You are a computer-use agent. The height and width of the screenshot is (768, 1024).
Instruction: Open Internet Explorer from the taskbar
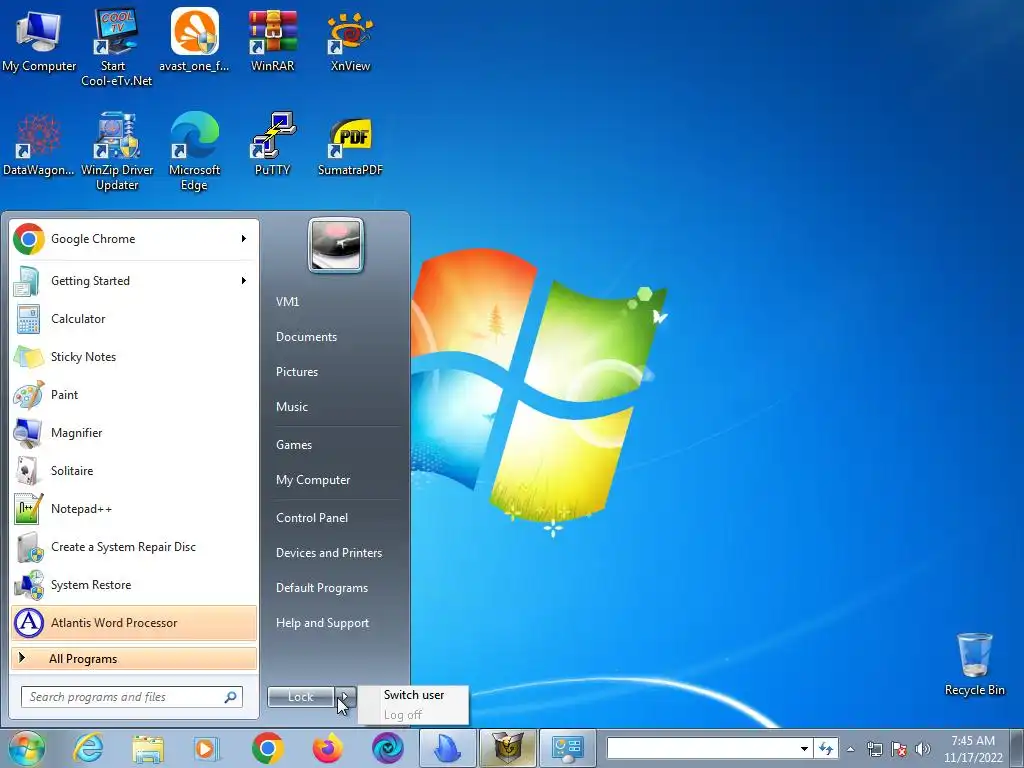tap(88, 748)
